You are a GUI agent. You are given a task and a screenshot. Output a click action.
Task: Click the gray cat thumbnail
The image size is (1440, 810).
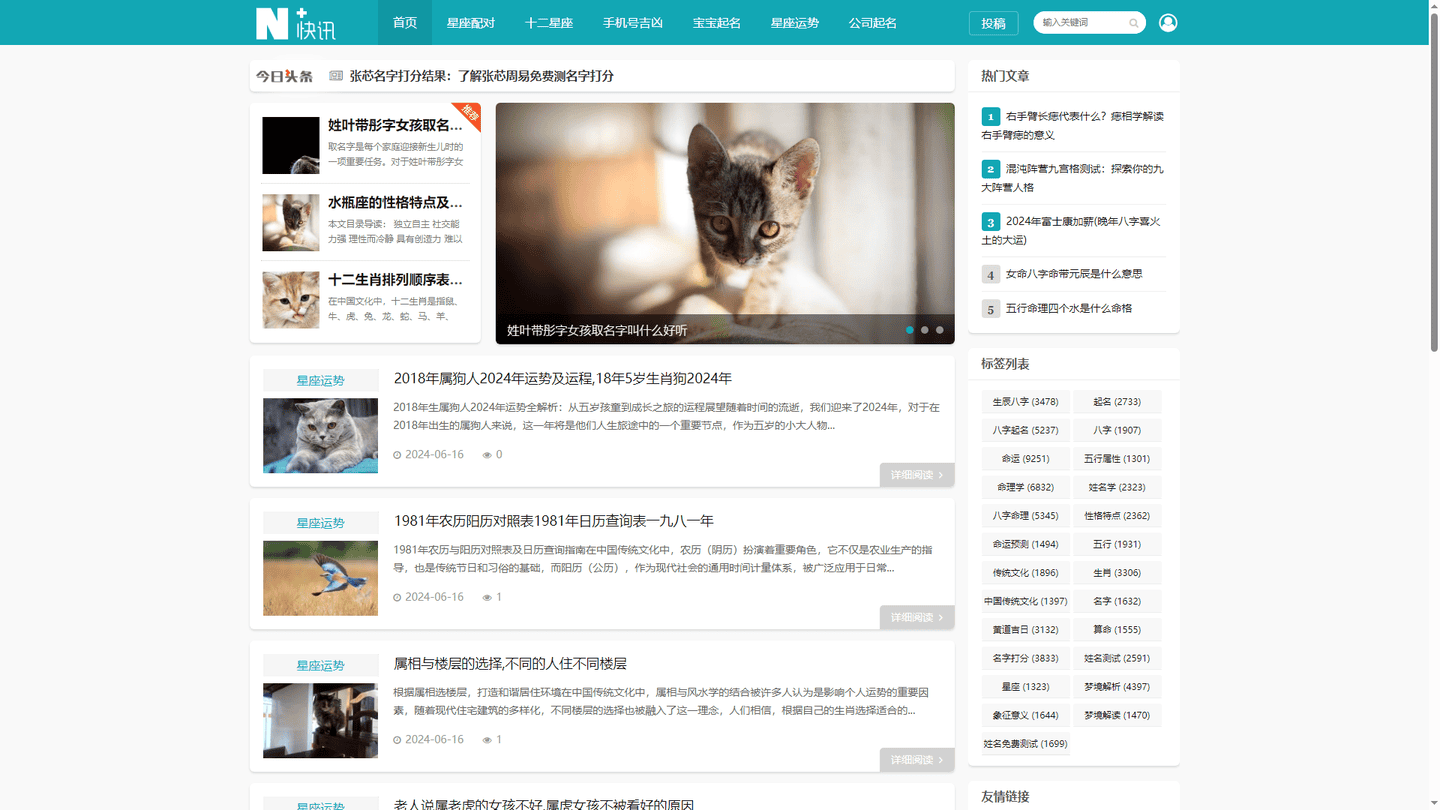pyautogui.click(x=320, y=435)
